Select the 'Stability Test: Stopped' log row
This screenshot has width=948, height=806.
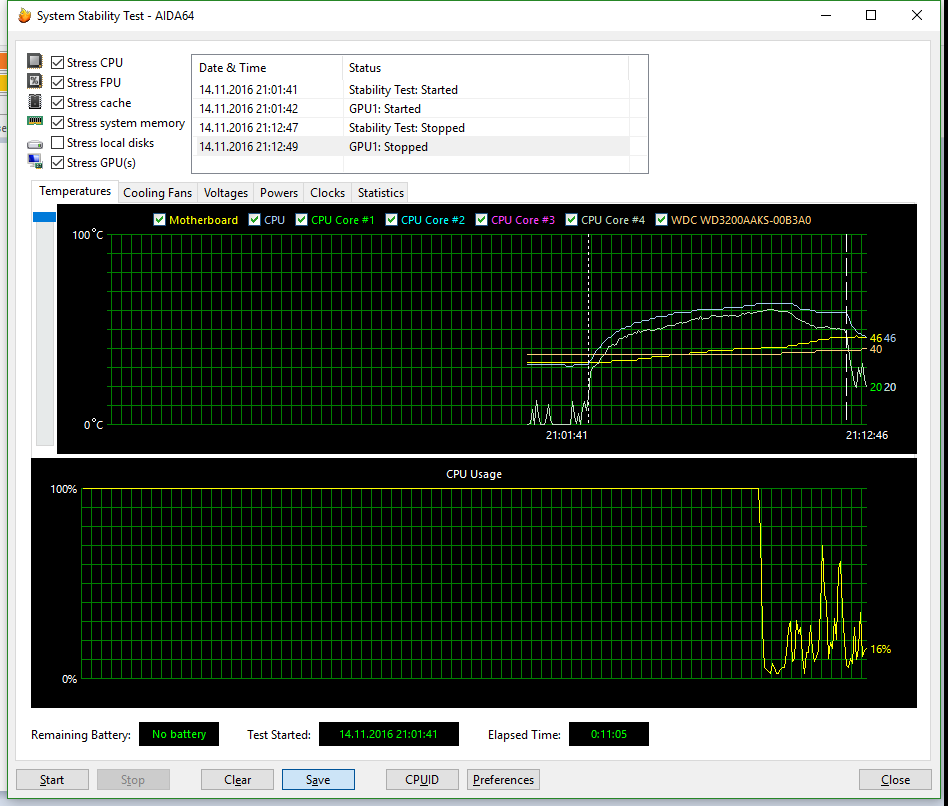point(411,128)
